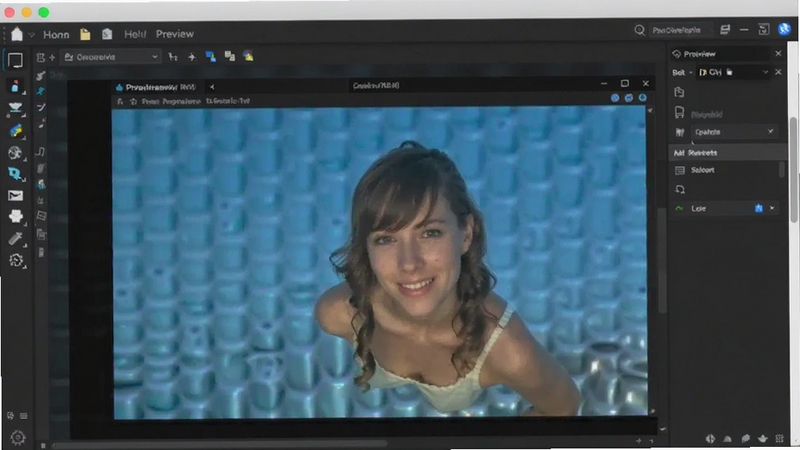Click the horizontal scrollbar below the canvas
This screenshot has width=800, height=450.
pyautogui.click(x=219, y=445)
